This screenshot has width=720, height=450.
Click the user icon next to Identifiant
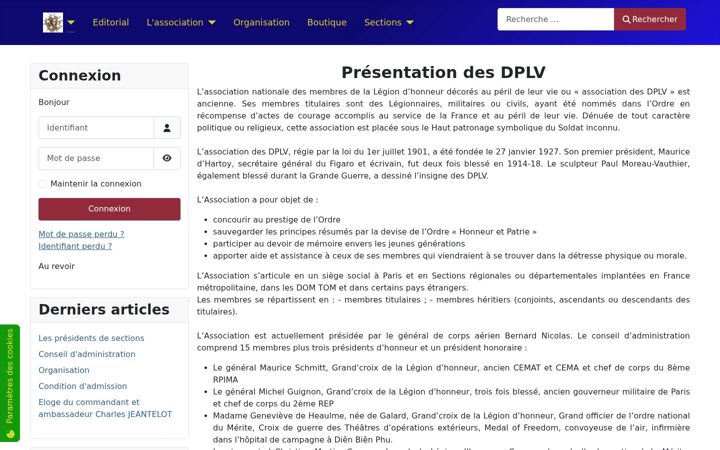[x=167, y=128]
